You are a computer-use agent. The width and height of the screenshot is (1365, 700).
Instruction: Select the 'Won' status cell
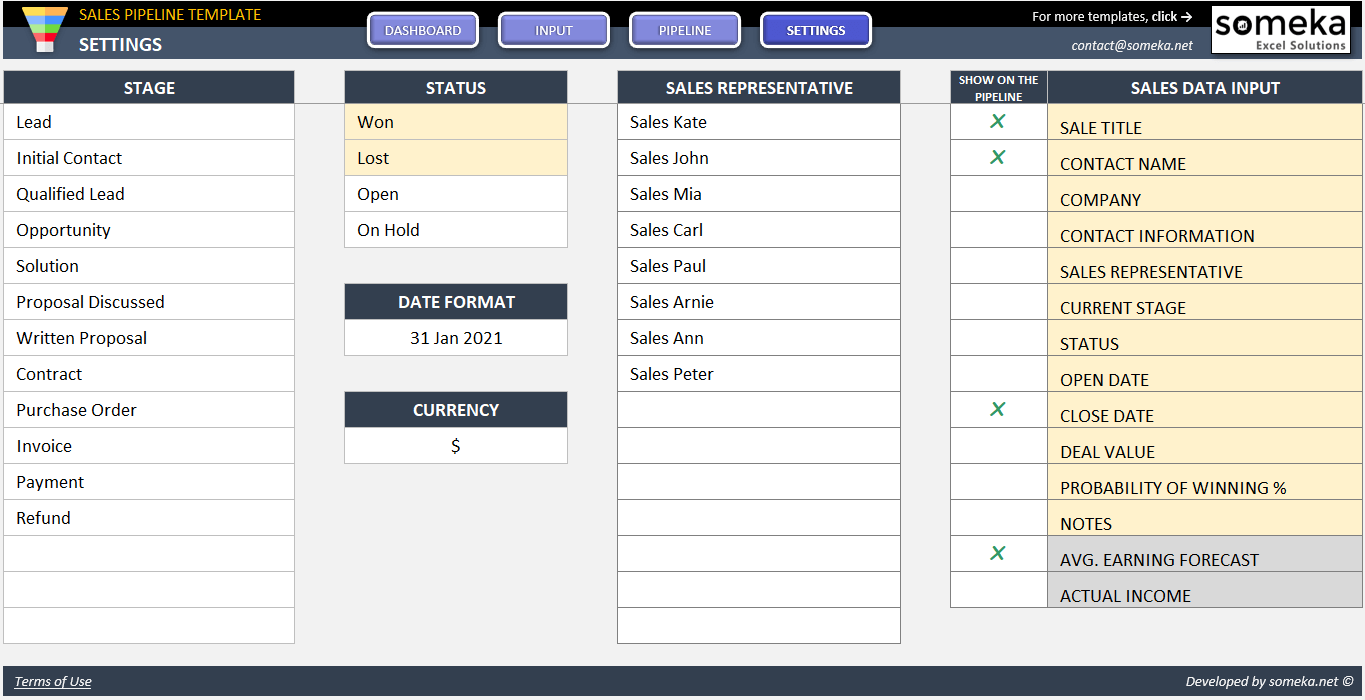click(456, 122)
